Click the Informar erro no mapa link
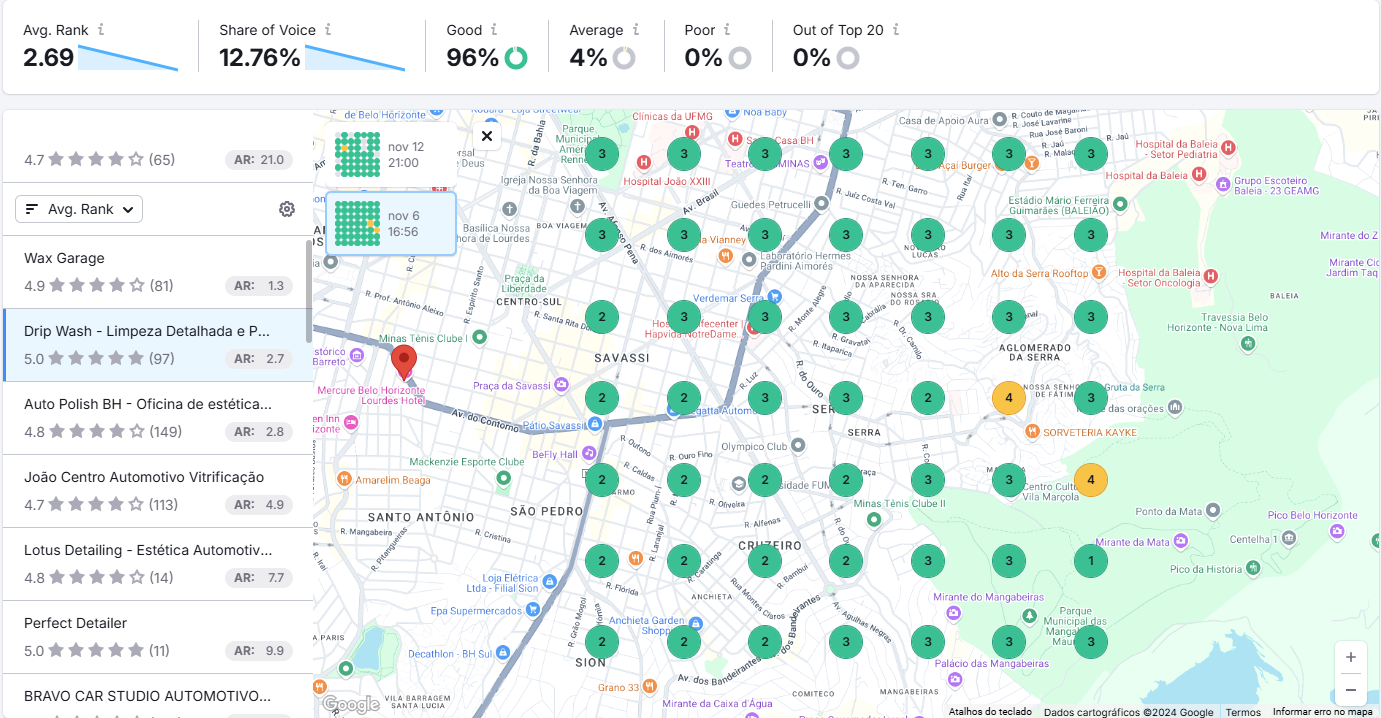Image resolution: width=1381 pixels, height=718 pixels. (x=1322, y=711)
